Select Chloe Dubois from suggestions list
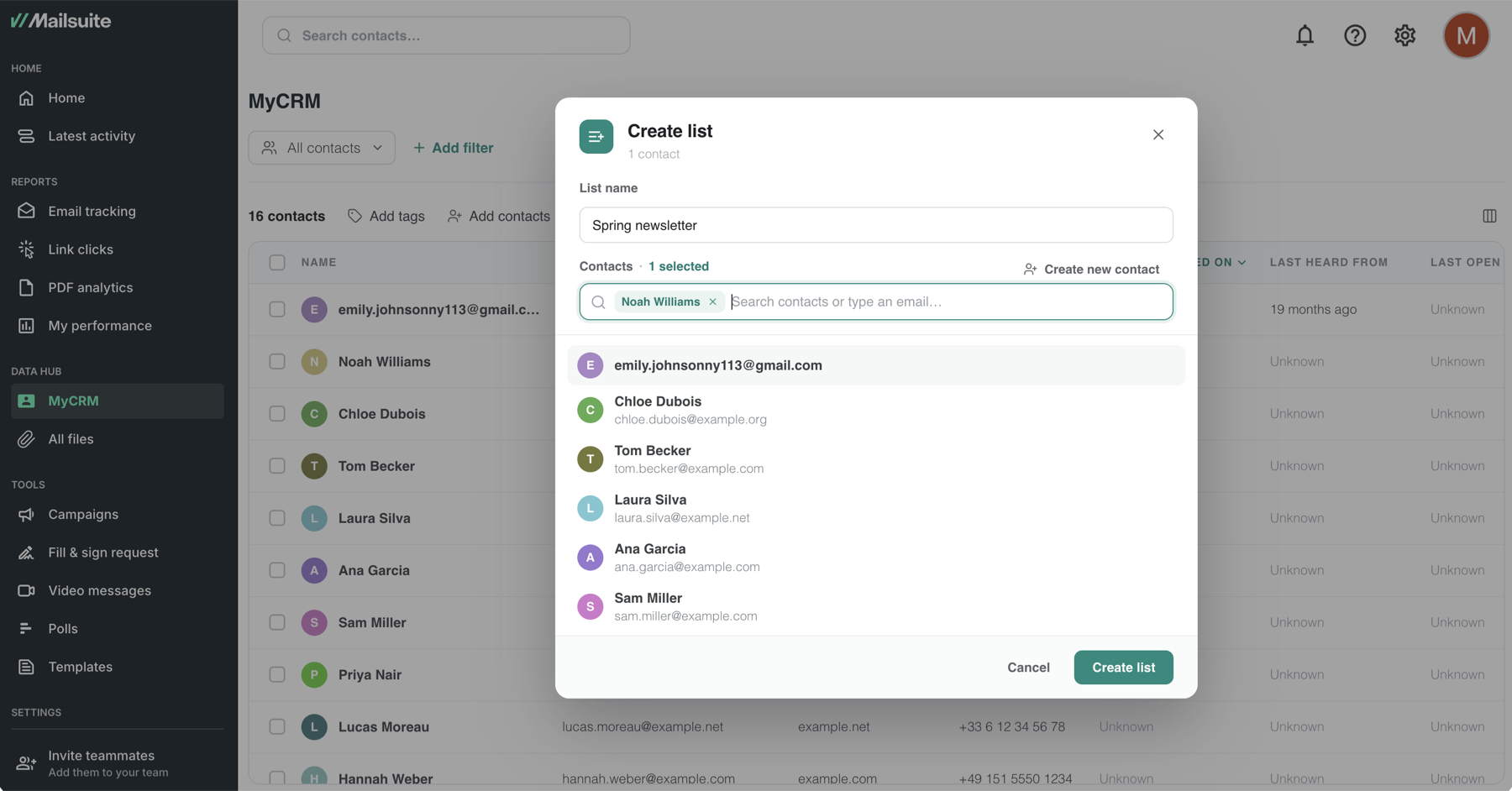The height and width of the screenshot is (791, 1512). pos(876,410)
